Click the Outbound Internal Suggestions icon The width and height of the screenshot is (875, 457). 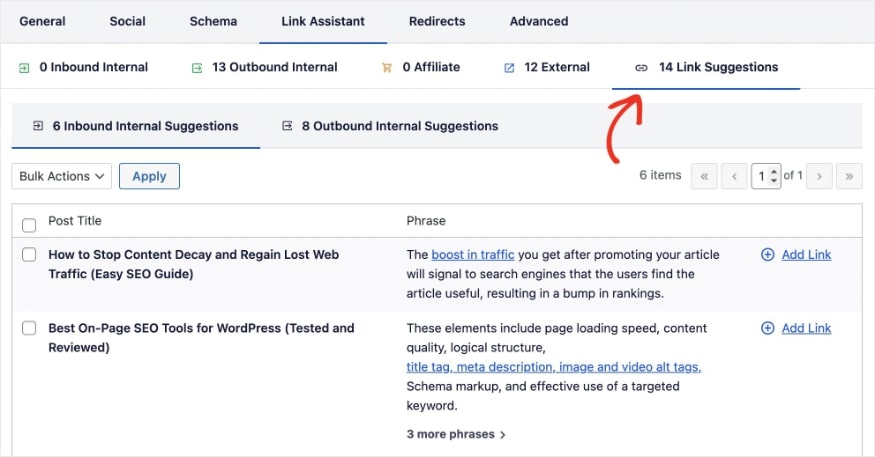(287, 126)
